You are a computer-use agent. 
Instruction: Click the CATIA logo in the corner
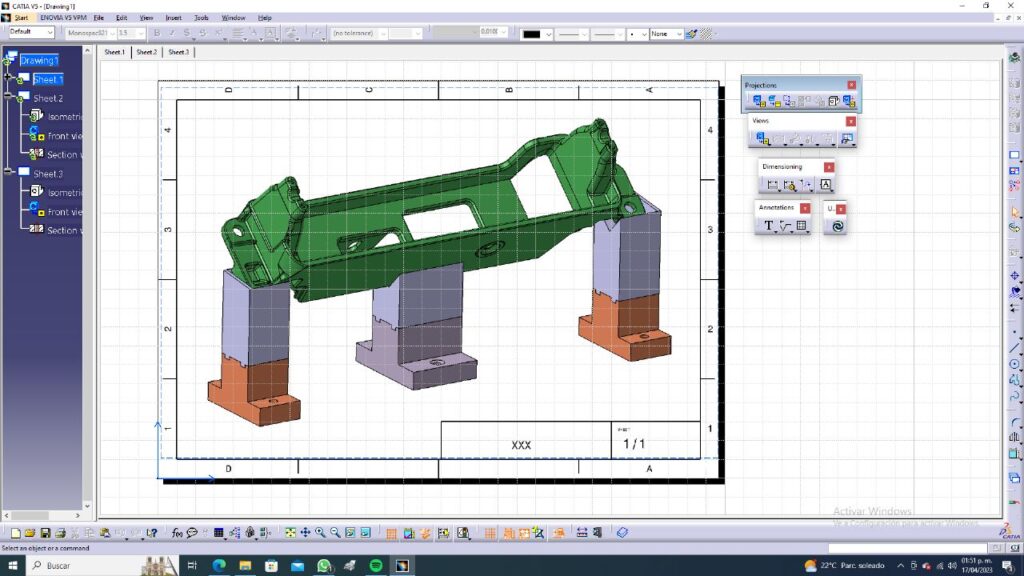click(1010, 532)
